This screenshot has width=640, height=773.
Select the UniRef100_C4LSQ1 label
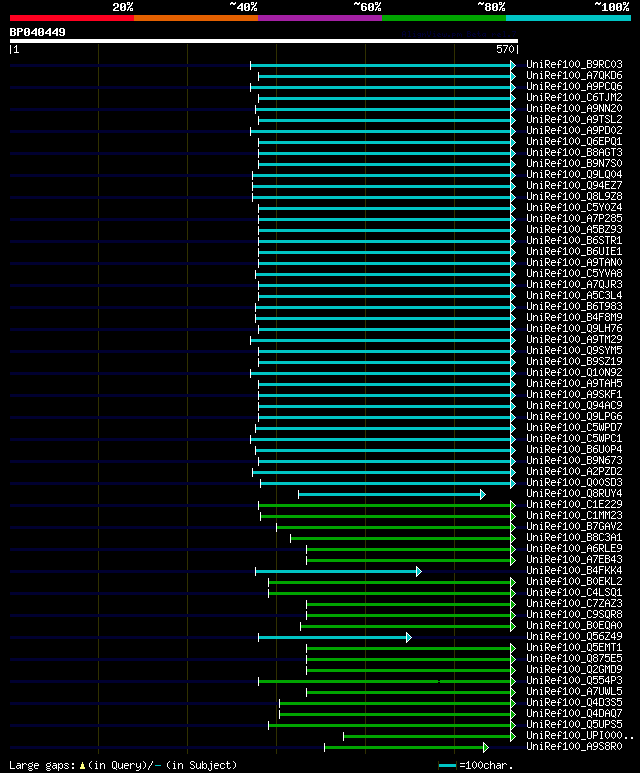click(574, 592)
